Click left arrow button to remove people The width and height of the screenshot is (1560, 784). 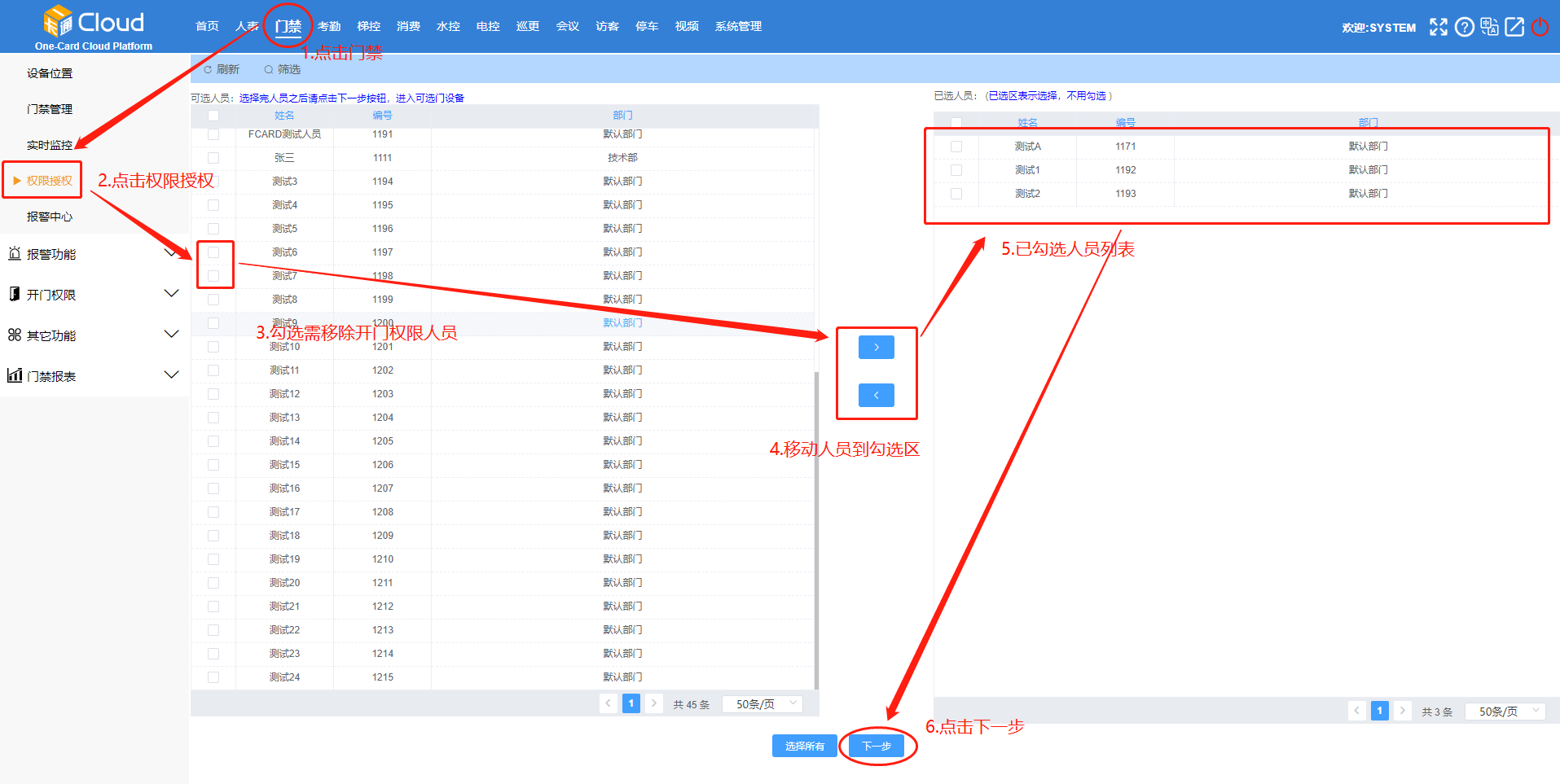pos(876,395)
